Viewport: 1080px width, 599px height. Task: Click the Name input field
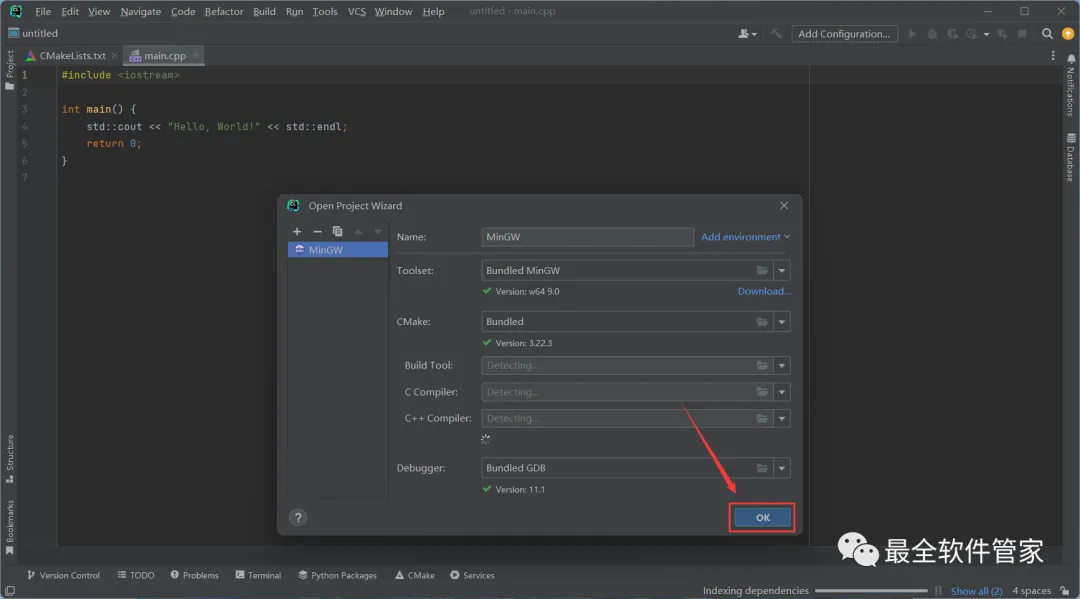[587, 237]
